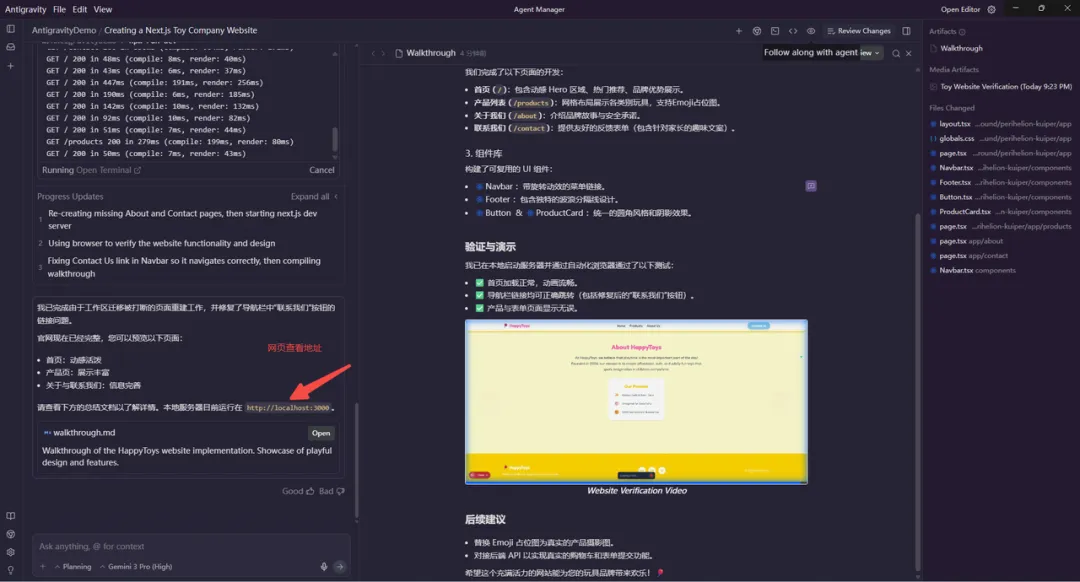Screen dimensions: 1080x582
Task: Click Review Changes button
Action: coord(859,31)
